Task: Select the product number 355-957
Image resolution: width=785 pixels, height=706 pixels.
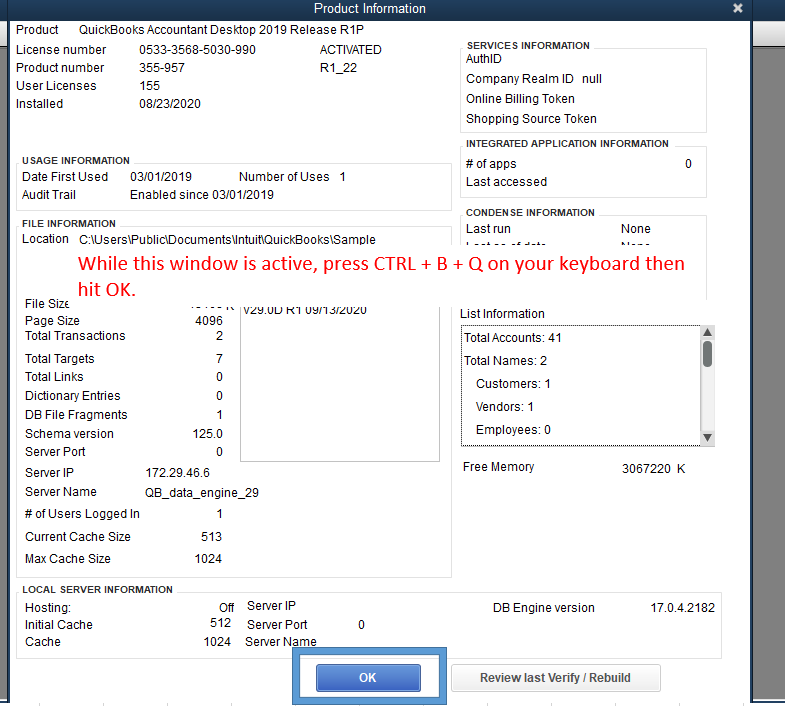Action: tap(162, 68)
